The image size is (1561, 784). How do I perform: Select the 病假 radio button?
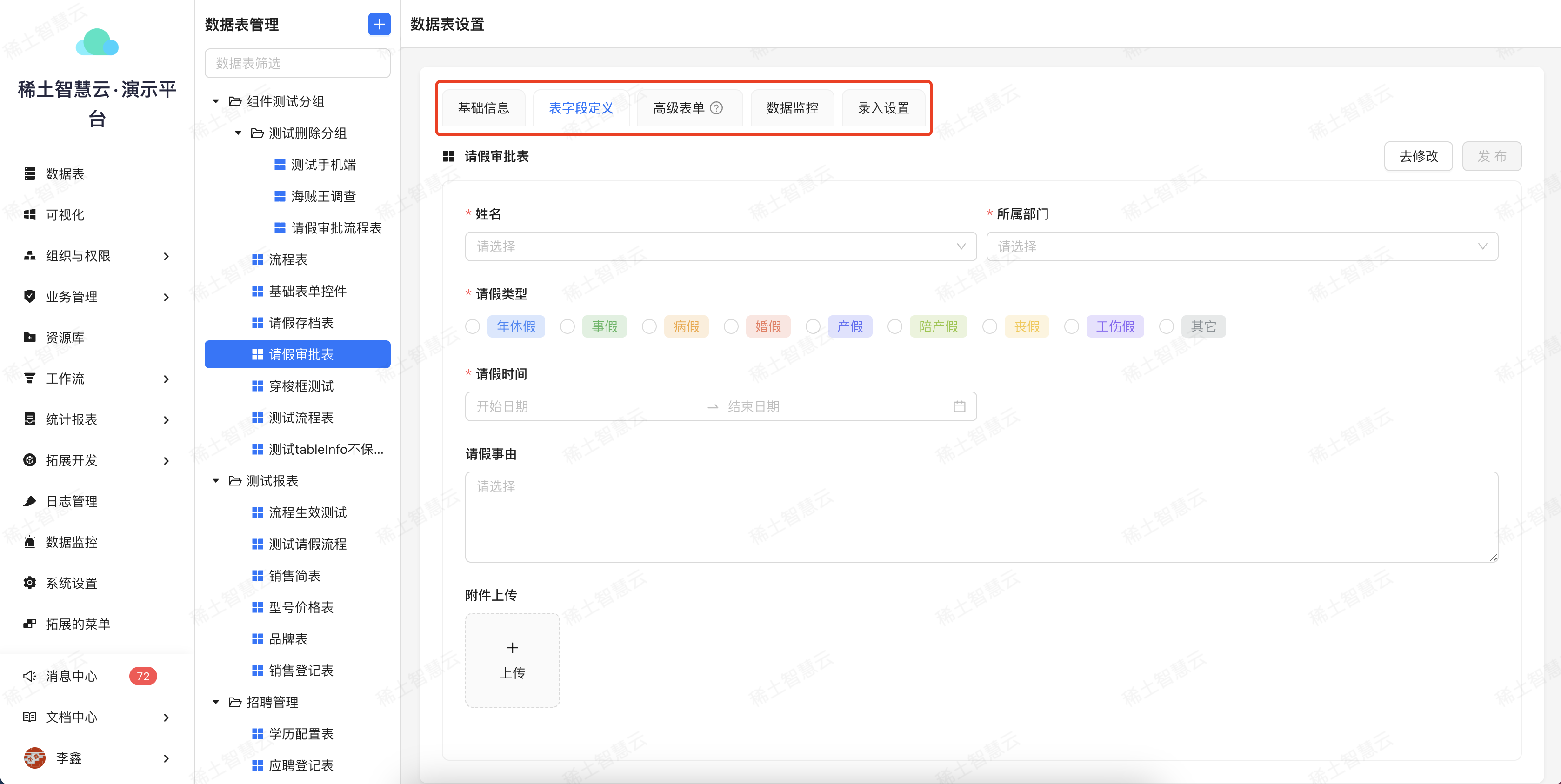tap(649, 326)
